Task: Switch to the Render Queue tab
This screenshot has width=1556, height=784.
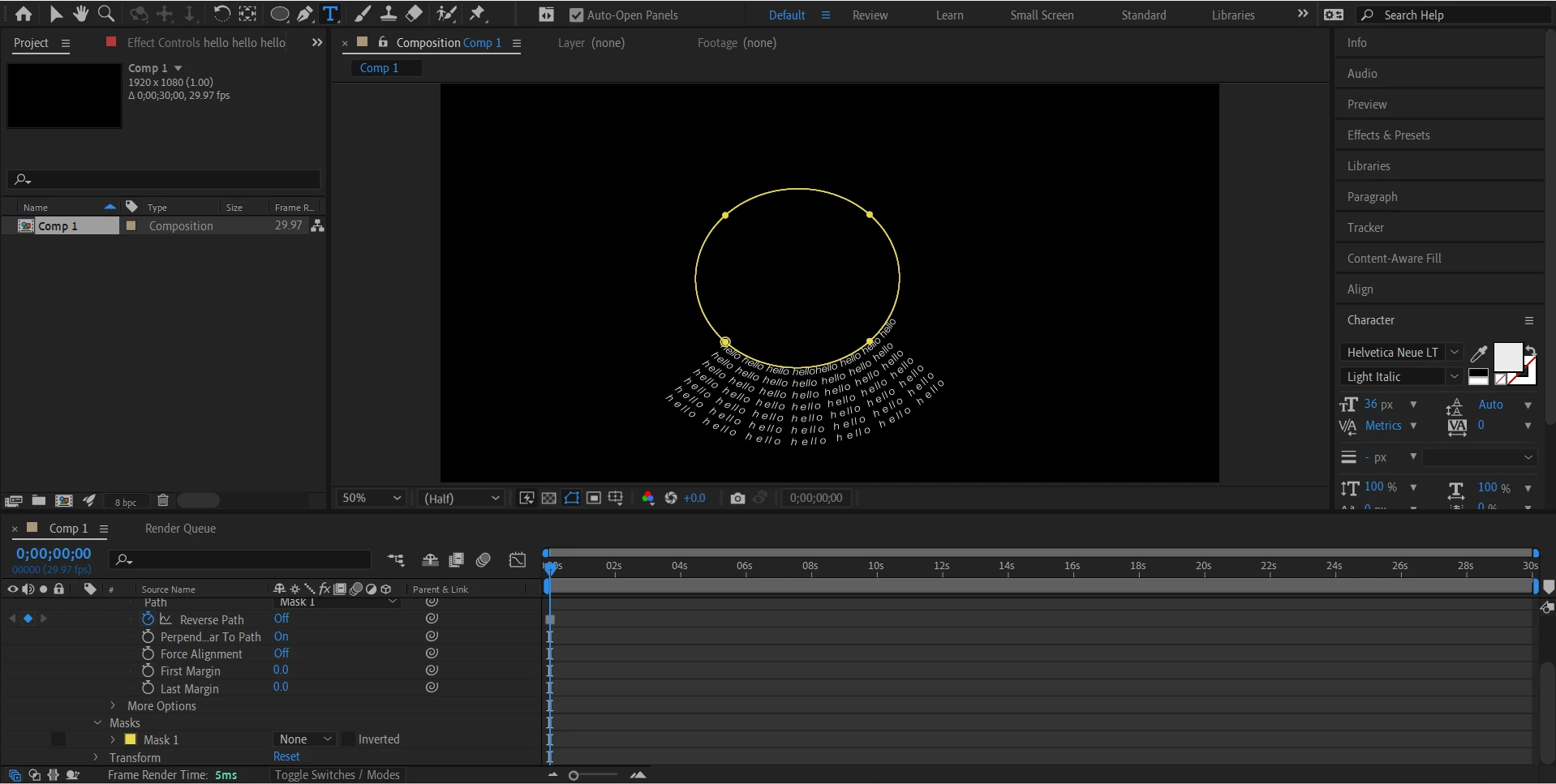Action: 180,529
